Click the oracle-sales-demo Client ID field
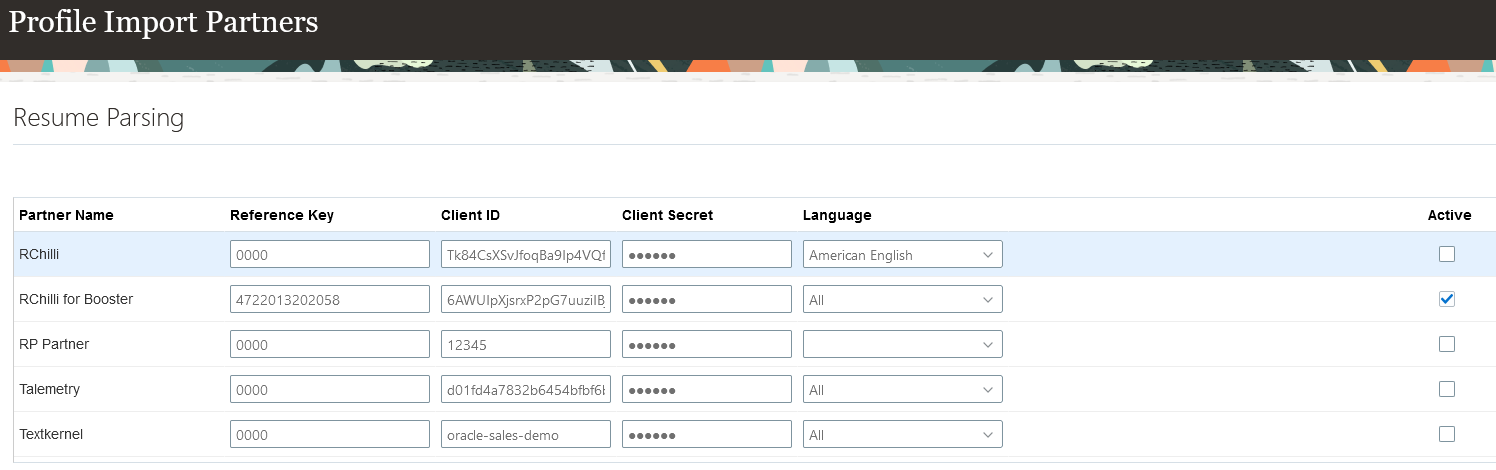The image size is (1496, 470). (526, 434)
